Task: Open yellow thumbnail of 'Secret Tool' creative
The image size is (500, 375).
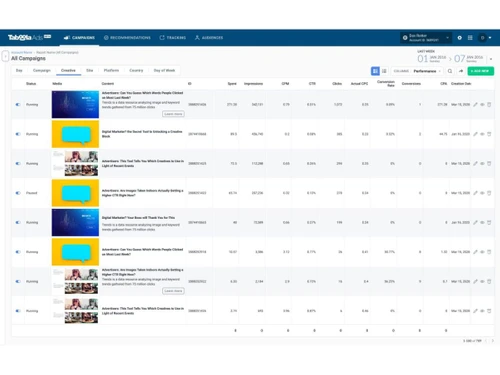Action: (x=75, y=134)
